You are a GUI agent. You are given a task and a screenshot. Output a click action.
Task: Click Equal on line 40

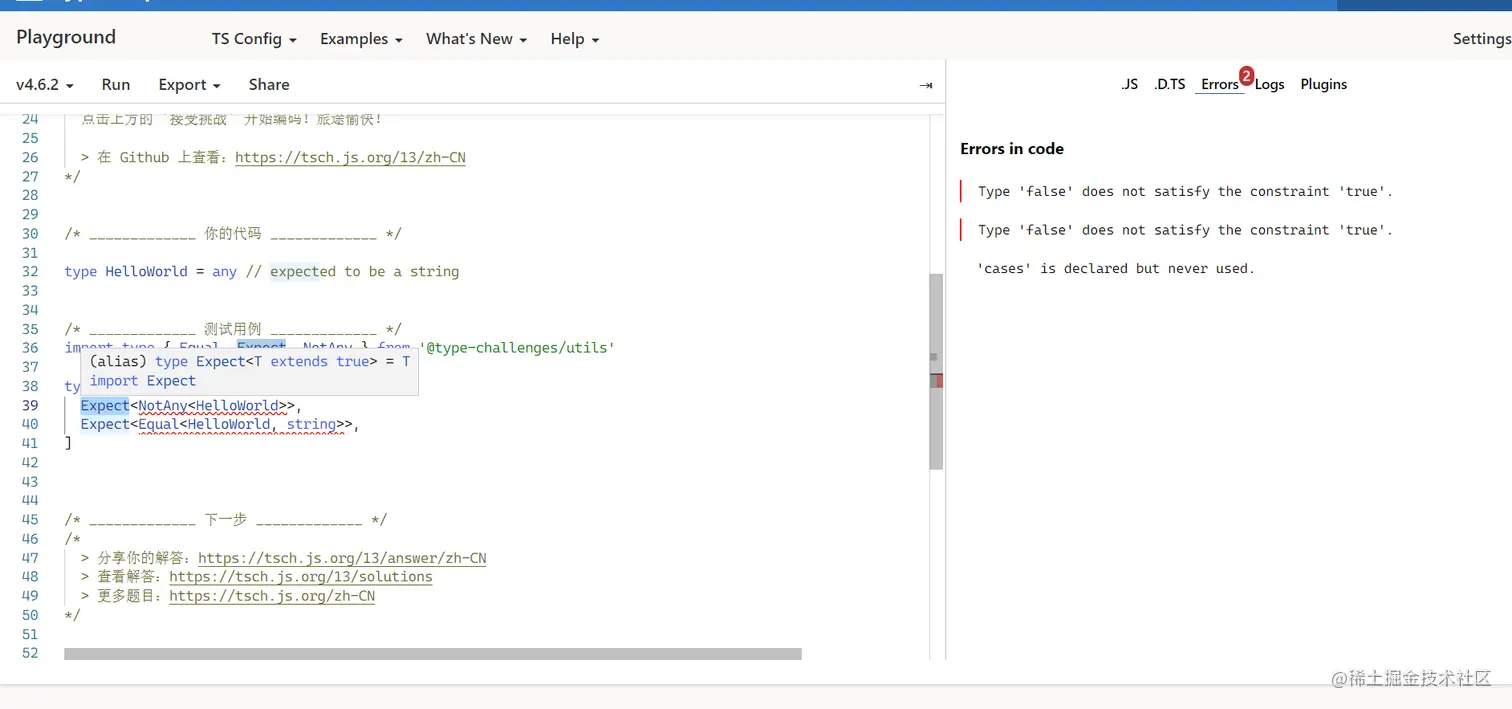pyautogui.click(x=159, y=425)
